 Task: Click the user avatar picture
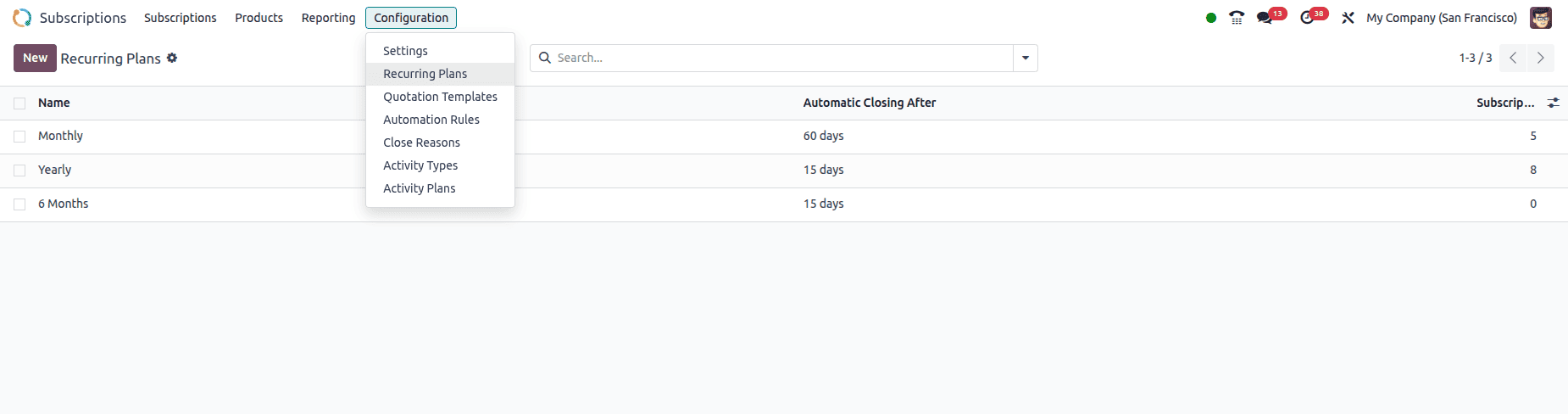(x=1540, y=18)
